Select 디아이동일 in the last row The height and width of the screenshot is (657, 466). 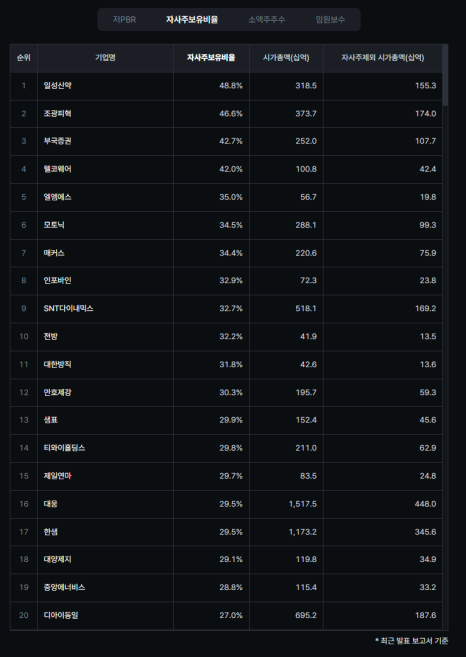pyautogui.click(x=61, y=615)
